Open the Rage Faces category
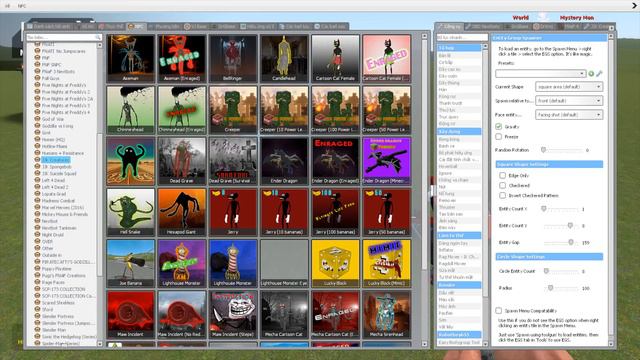This screenshot has width=640, height=360. click(x=53, y=282)
